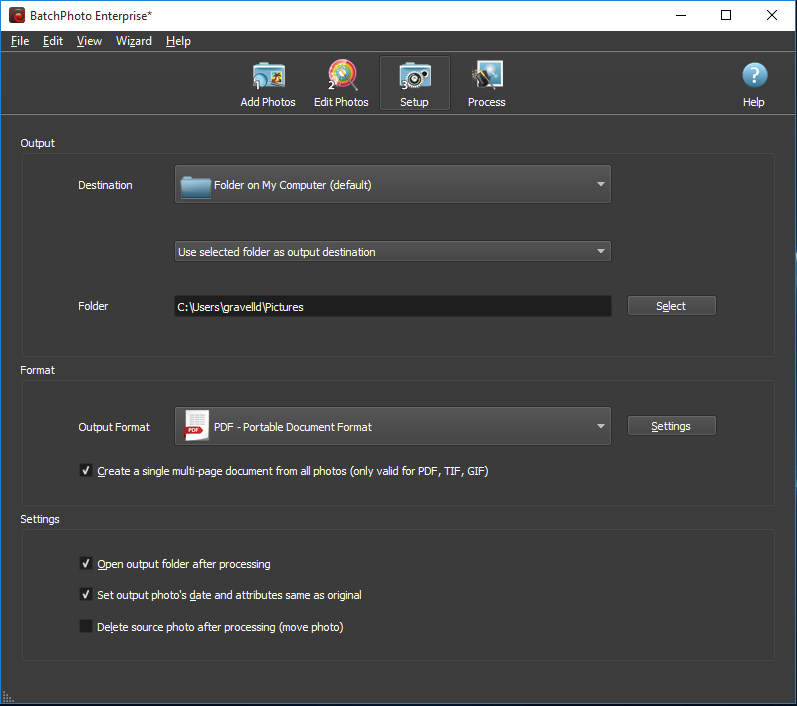Enable Delete source photo after processing

point(86,626)
